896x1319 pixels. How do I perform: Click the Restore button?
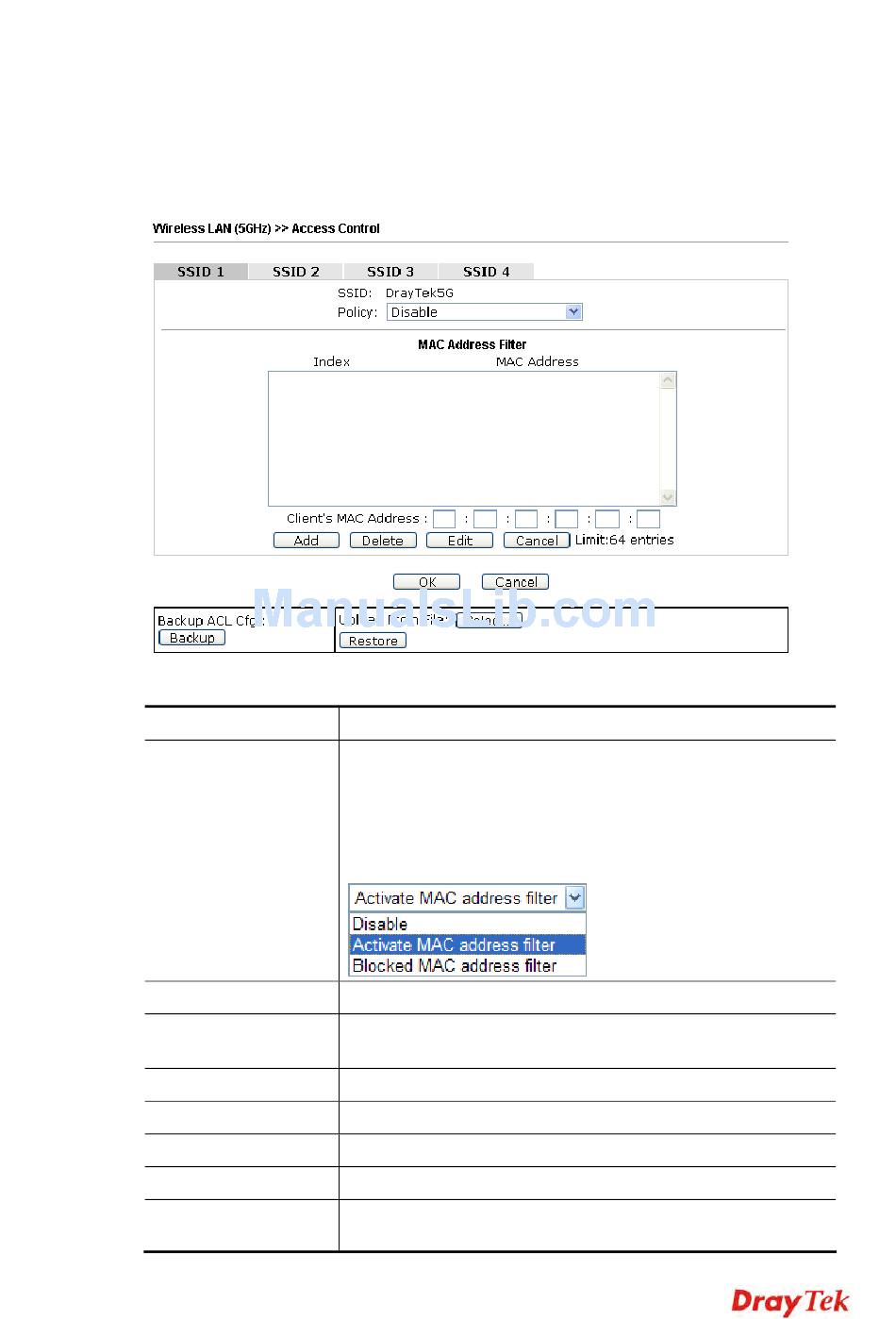click(x=373, y=641)
